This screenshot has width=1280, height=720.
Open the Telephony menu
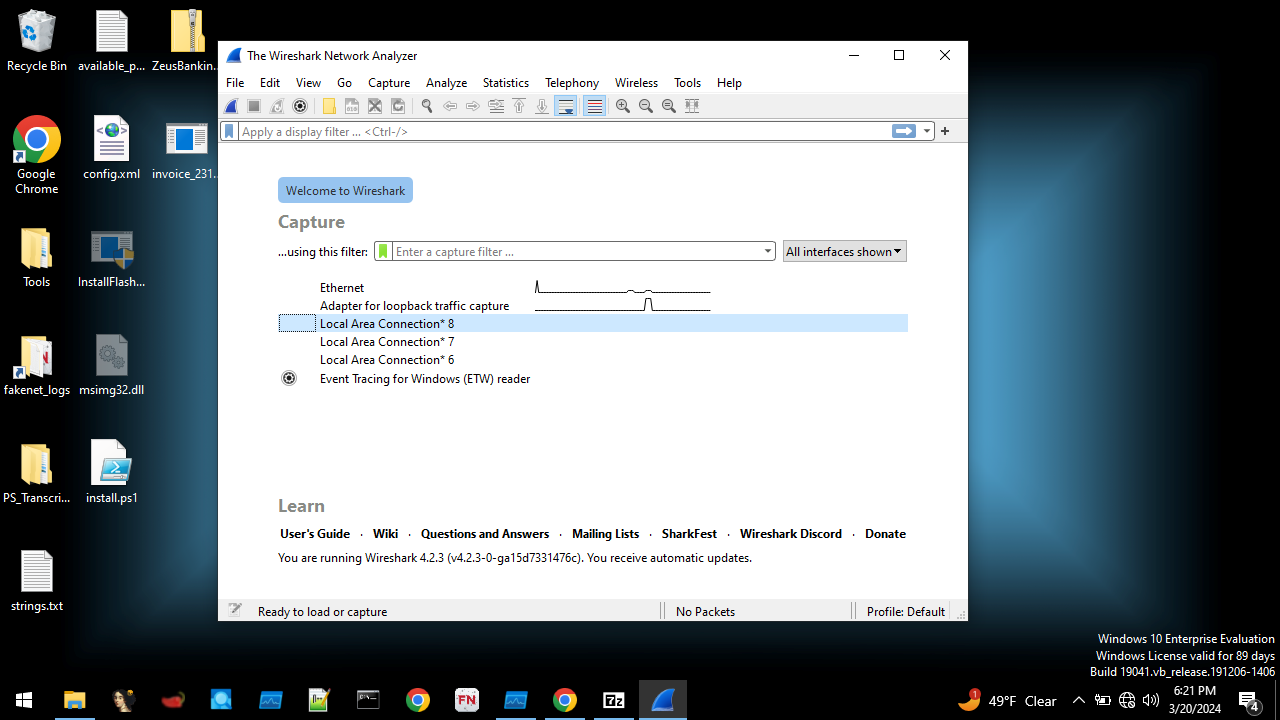click(x=571, y=83)
